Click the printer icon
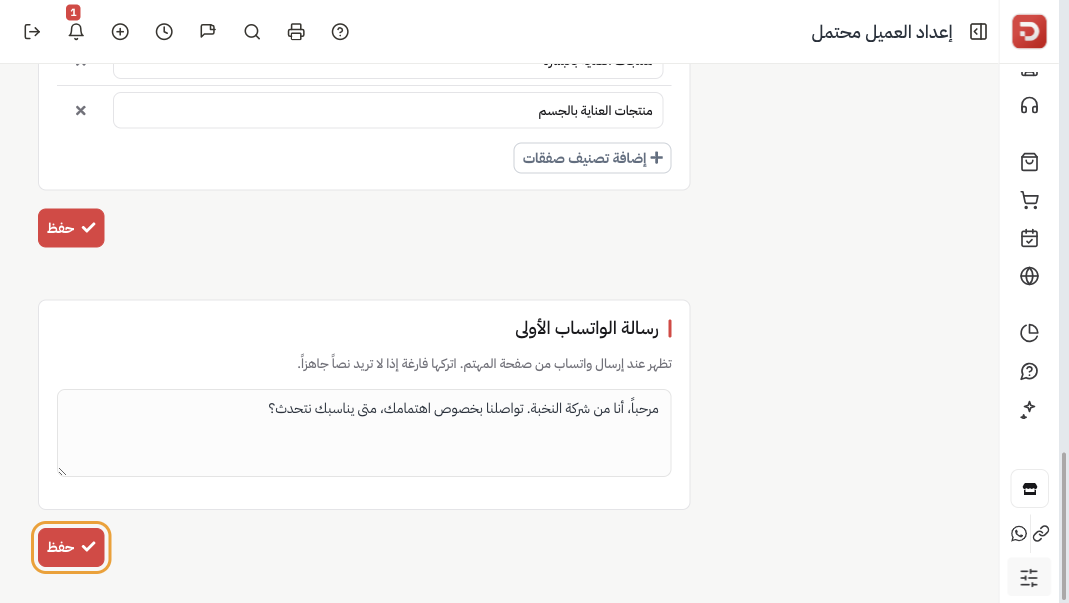The image size is (1069, 603). click(x=296, y=32)
